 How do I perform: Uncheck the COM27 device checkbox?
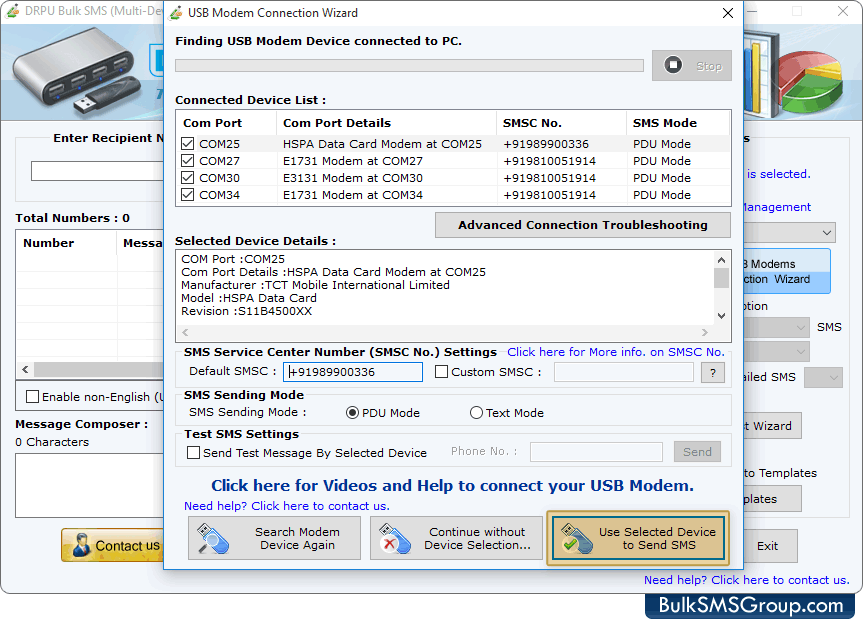[x=187, y=161]
